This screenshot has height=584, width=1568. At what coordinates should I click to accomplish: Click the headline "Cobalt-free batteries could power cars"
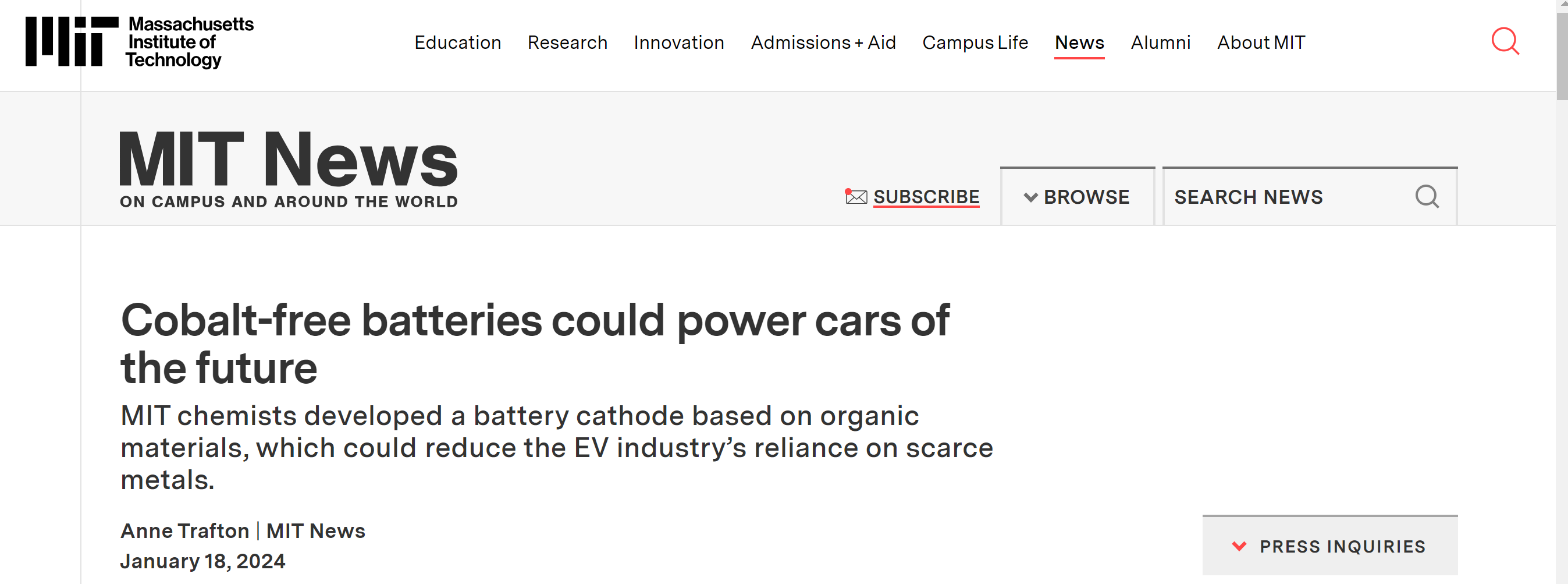535,344
